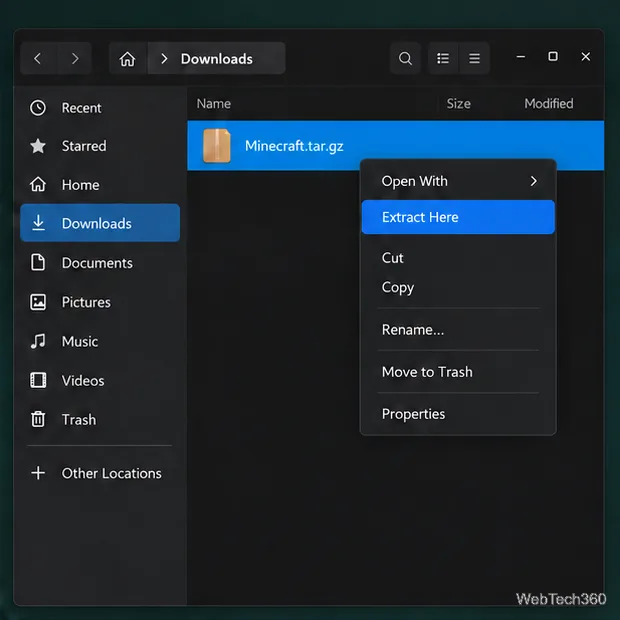Click the Documents page icon
The image size is (620, 620).
38,263
